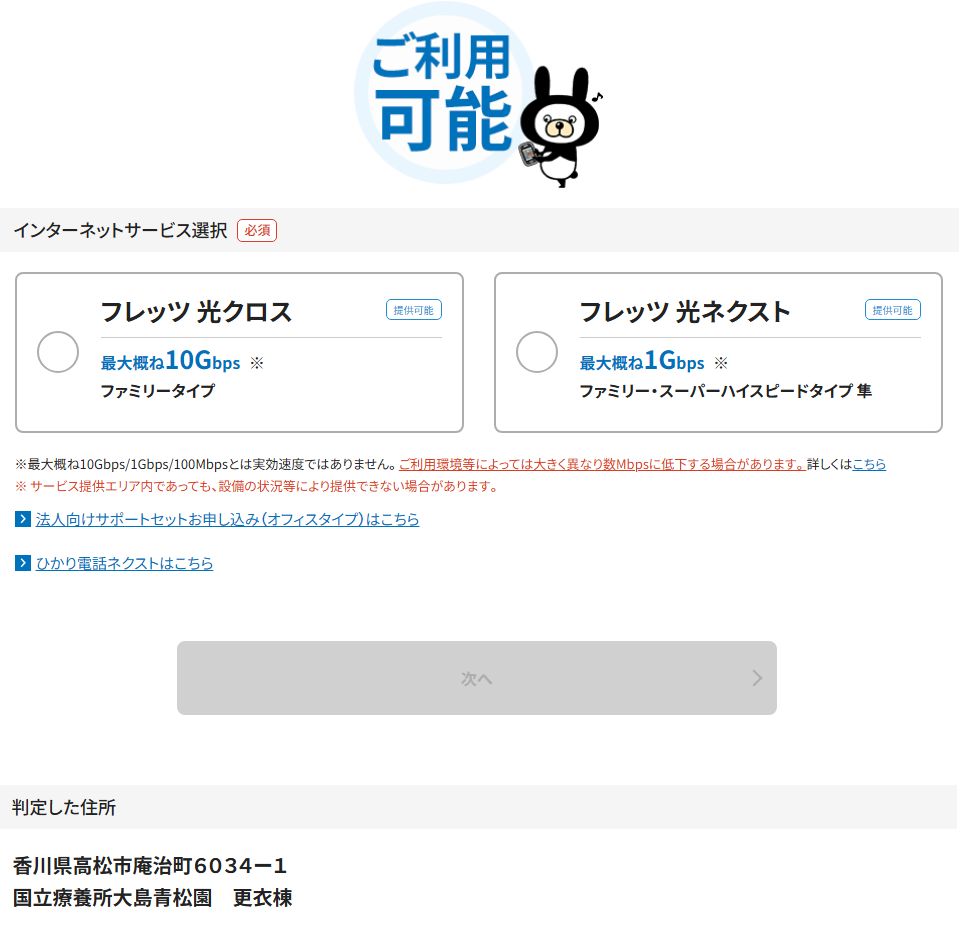This screenshot has height=926, width=964.
Task: Open the ひかり電話ネクストはこちら link
Action: tap(124, 563)
